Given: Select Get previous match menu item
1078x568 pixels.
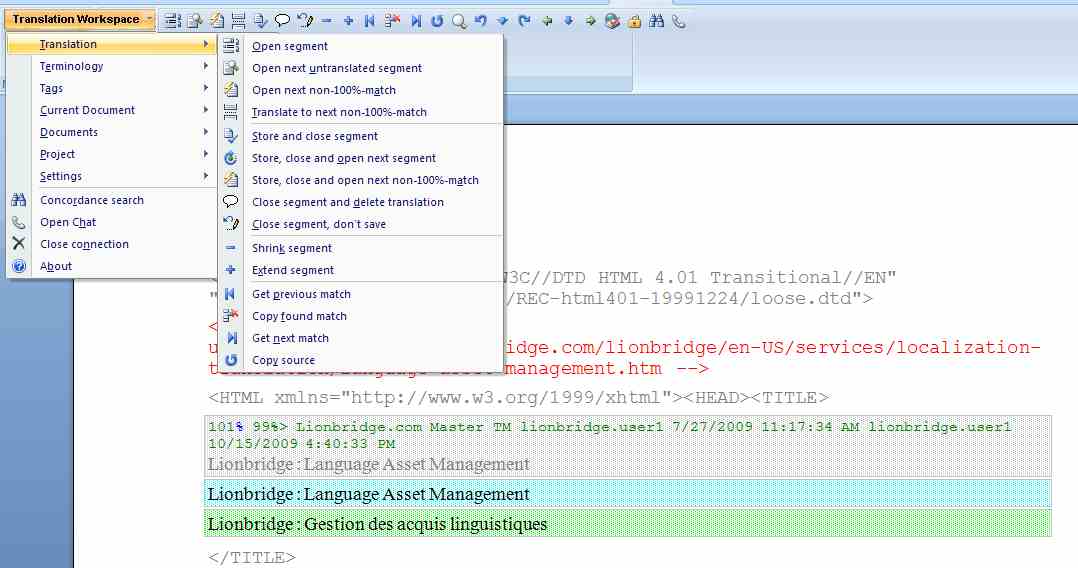Looking at the screenshot, I should tap(361, 294).
